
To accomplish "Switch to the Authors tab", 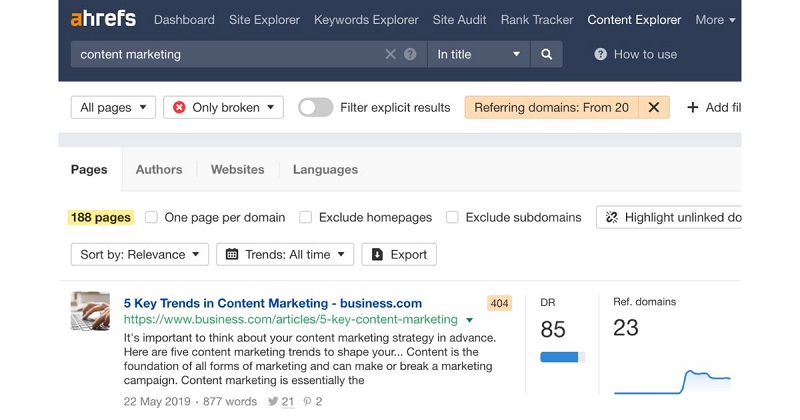I will click(x=159, y=169).
